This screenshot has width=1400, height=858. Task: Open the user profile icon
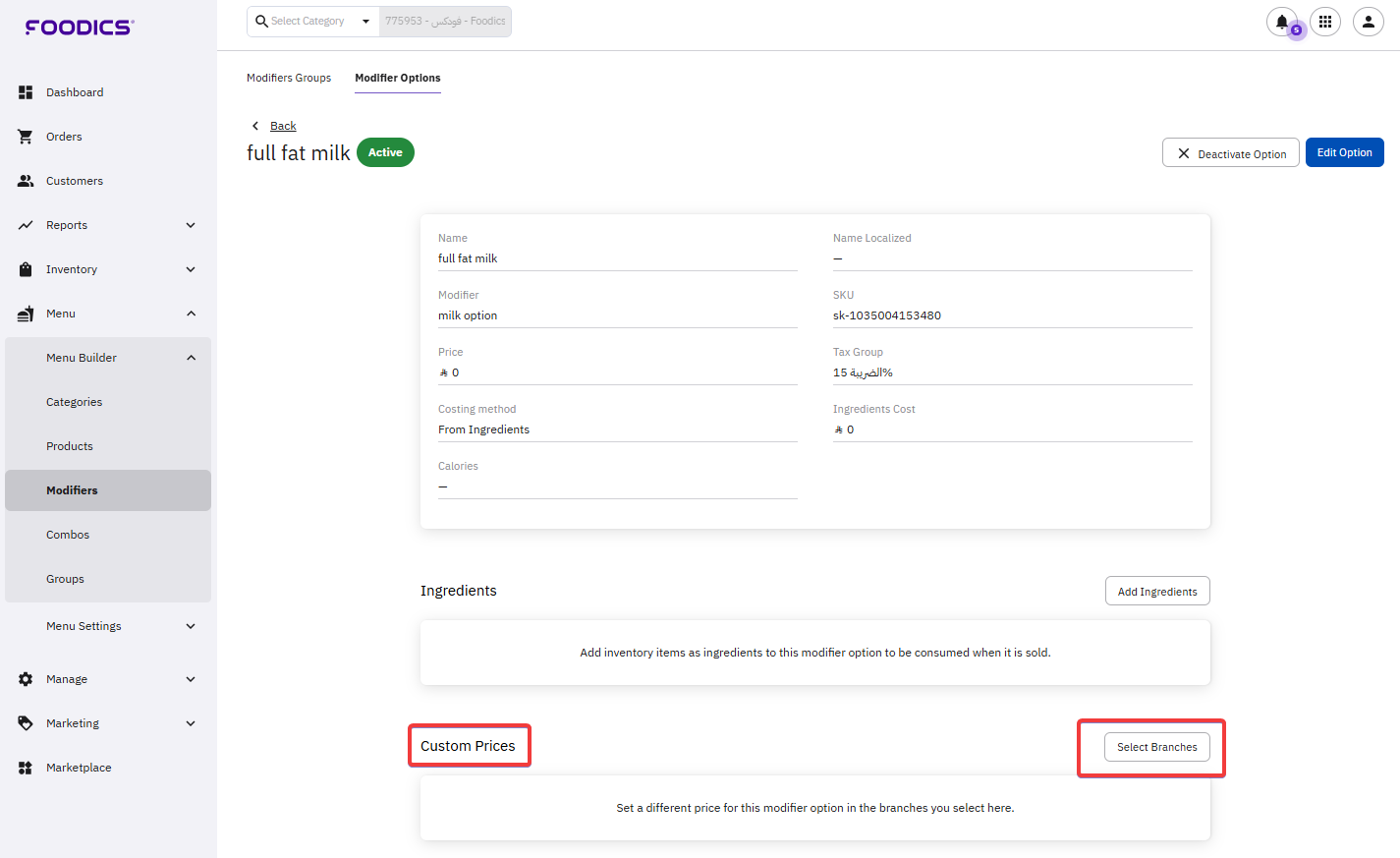[1369, 22]
